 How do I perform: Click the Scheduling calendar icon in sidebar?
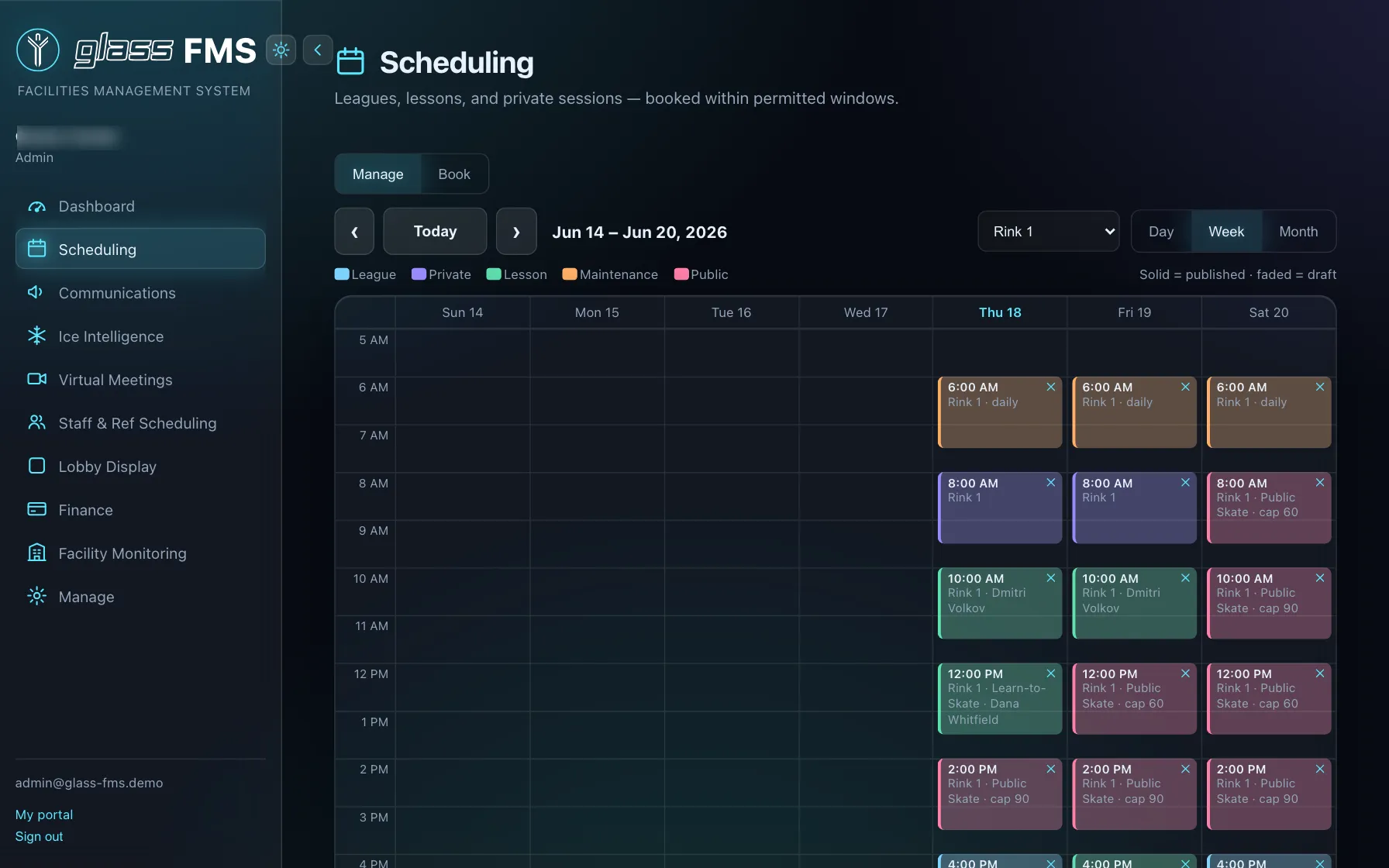pyautogui.click(x=36, y=249)
